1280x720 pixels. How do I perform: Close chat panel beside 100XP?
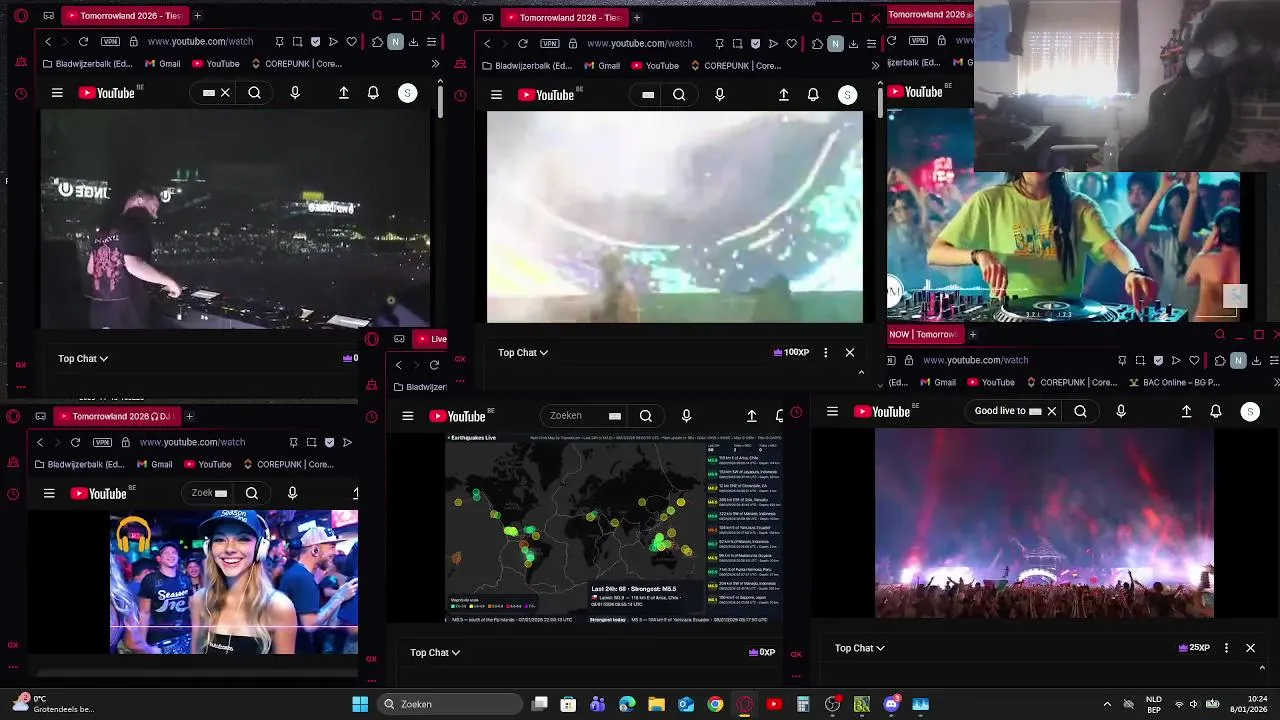pyautogui.click(x=850, y=352)
